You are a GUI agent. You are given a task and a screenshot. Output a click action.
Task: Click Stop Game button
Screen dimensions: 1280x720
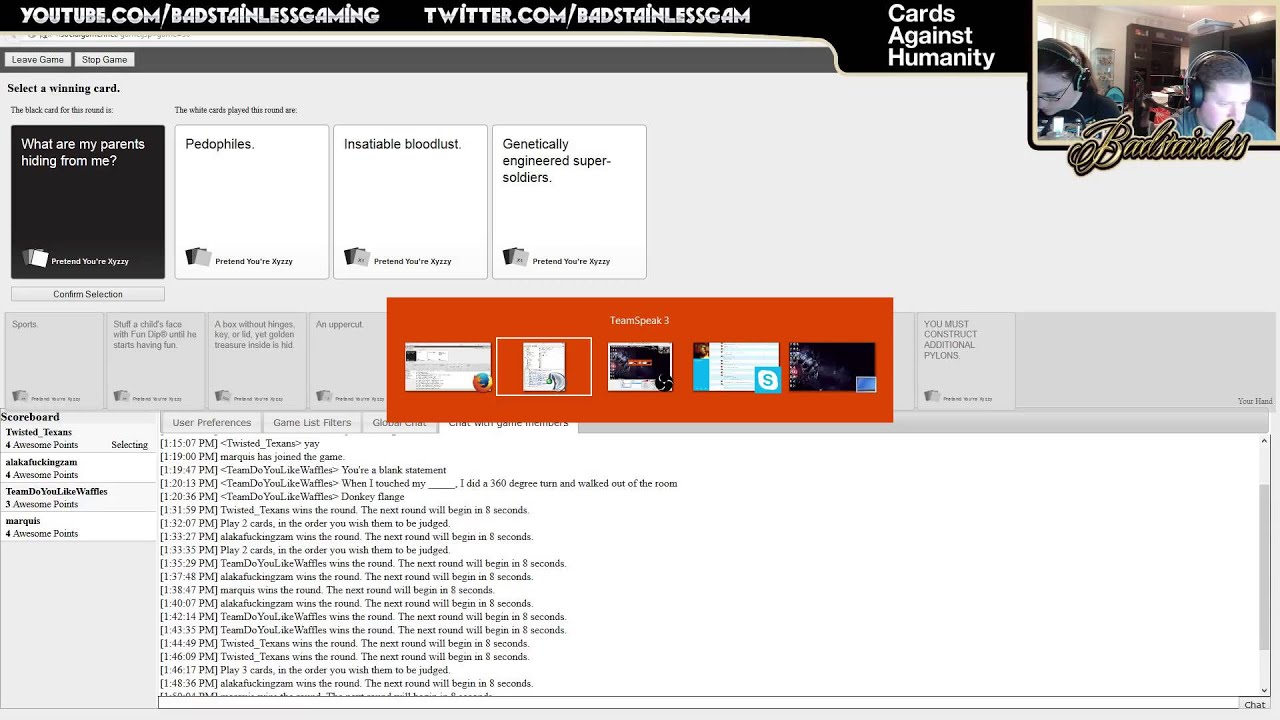[104, 60]
